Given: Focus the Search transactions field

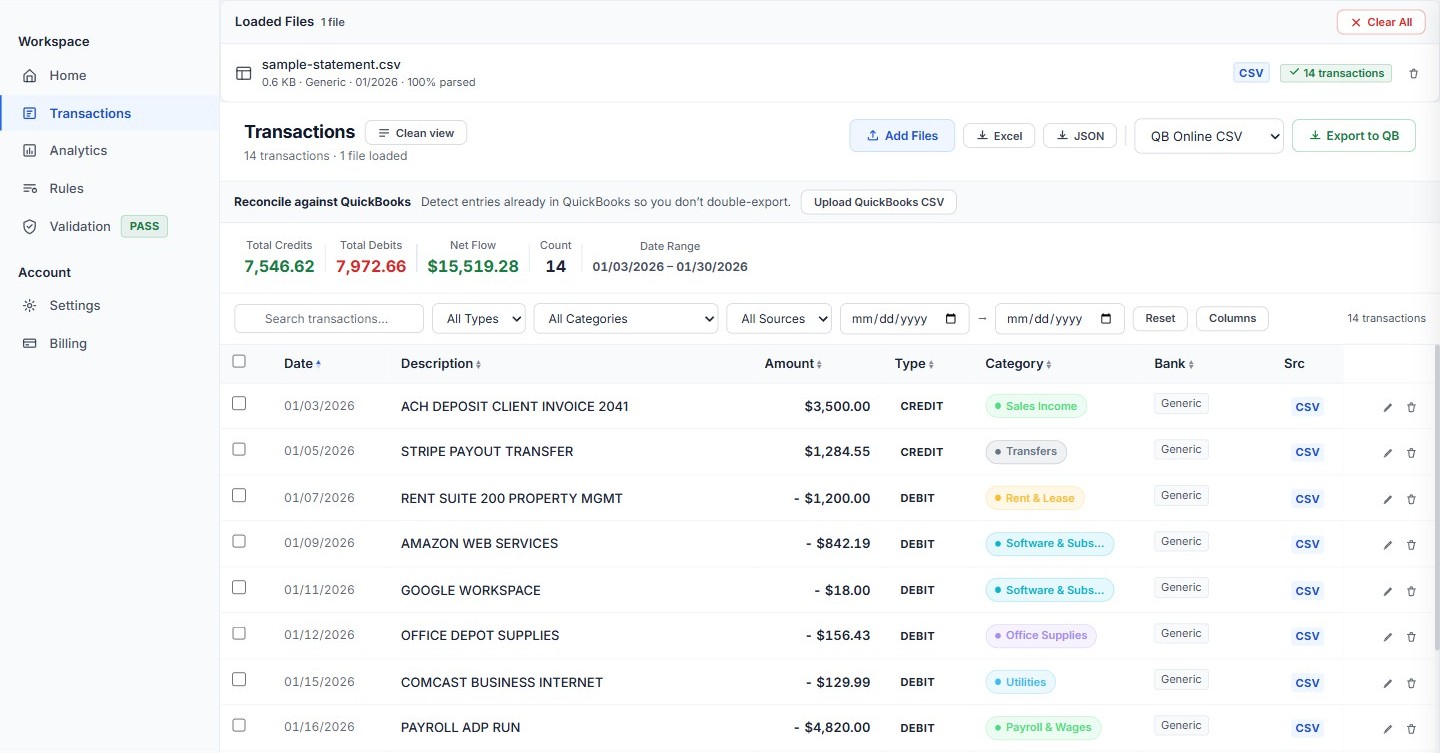Looking at the screenshot, I should pos(329,319).
